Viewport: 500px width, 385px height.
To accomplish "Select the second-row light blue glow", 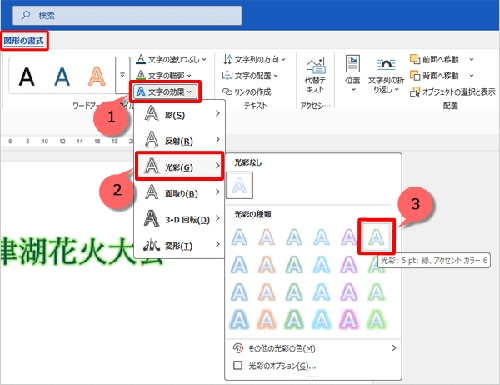I will click(321, 265).
